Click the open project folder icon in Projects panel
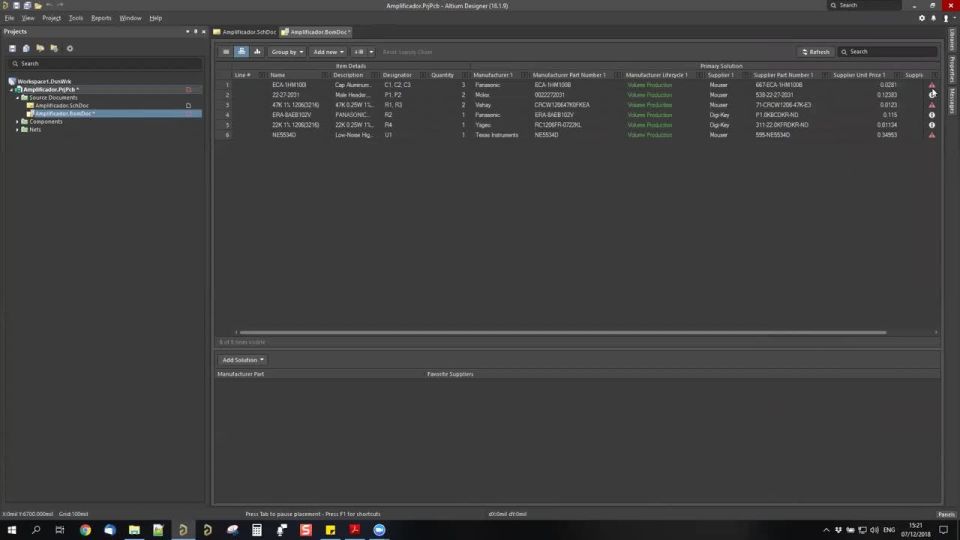The height and width of the screenshot is (540, 960). (x=40, y=48)
